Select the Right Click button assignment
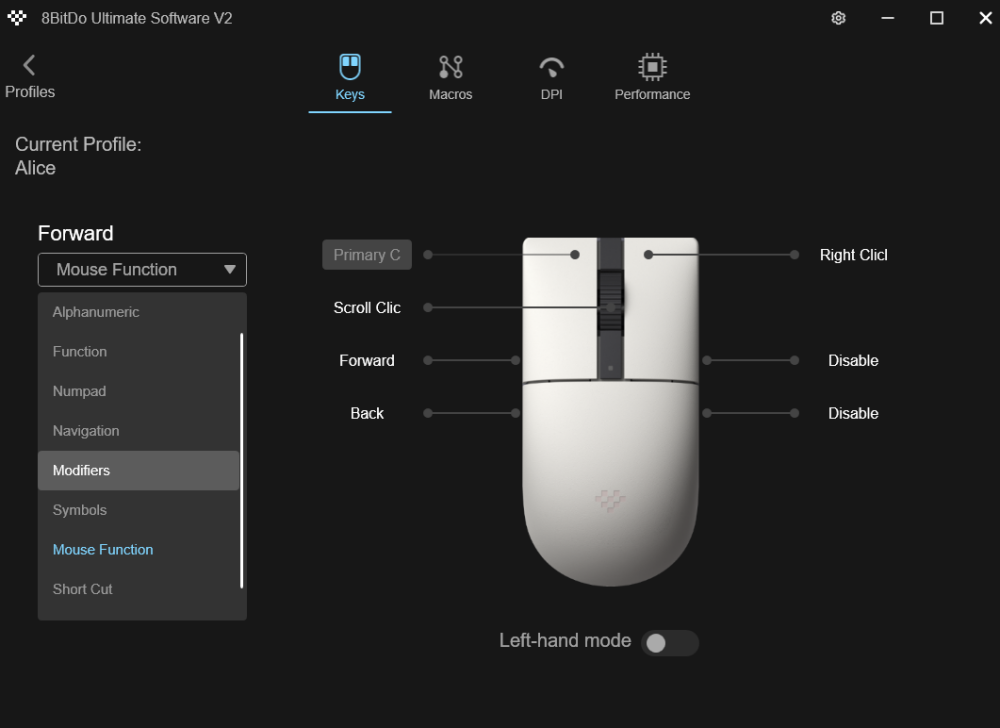Image resolution: width=1000 pixels, height=728 pixels. [x=853, y=255]
